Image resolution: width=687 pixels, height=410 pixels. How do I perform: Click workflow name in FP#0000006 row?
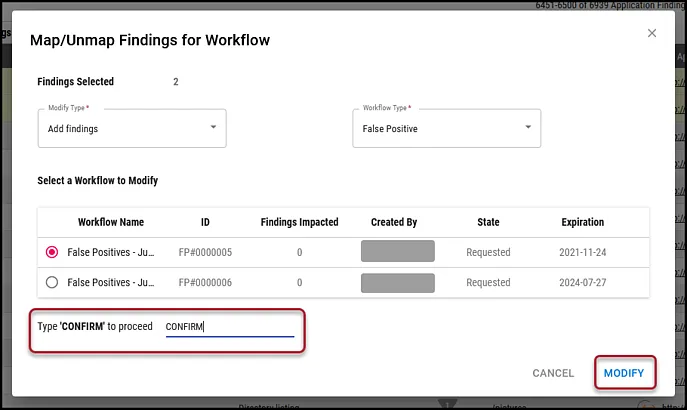pyautogui.click(x=110, y=283)
